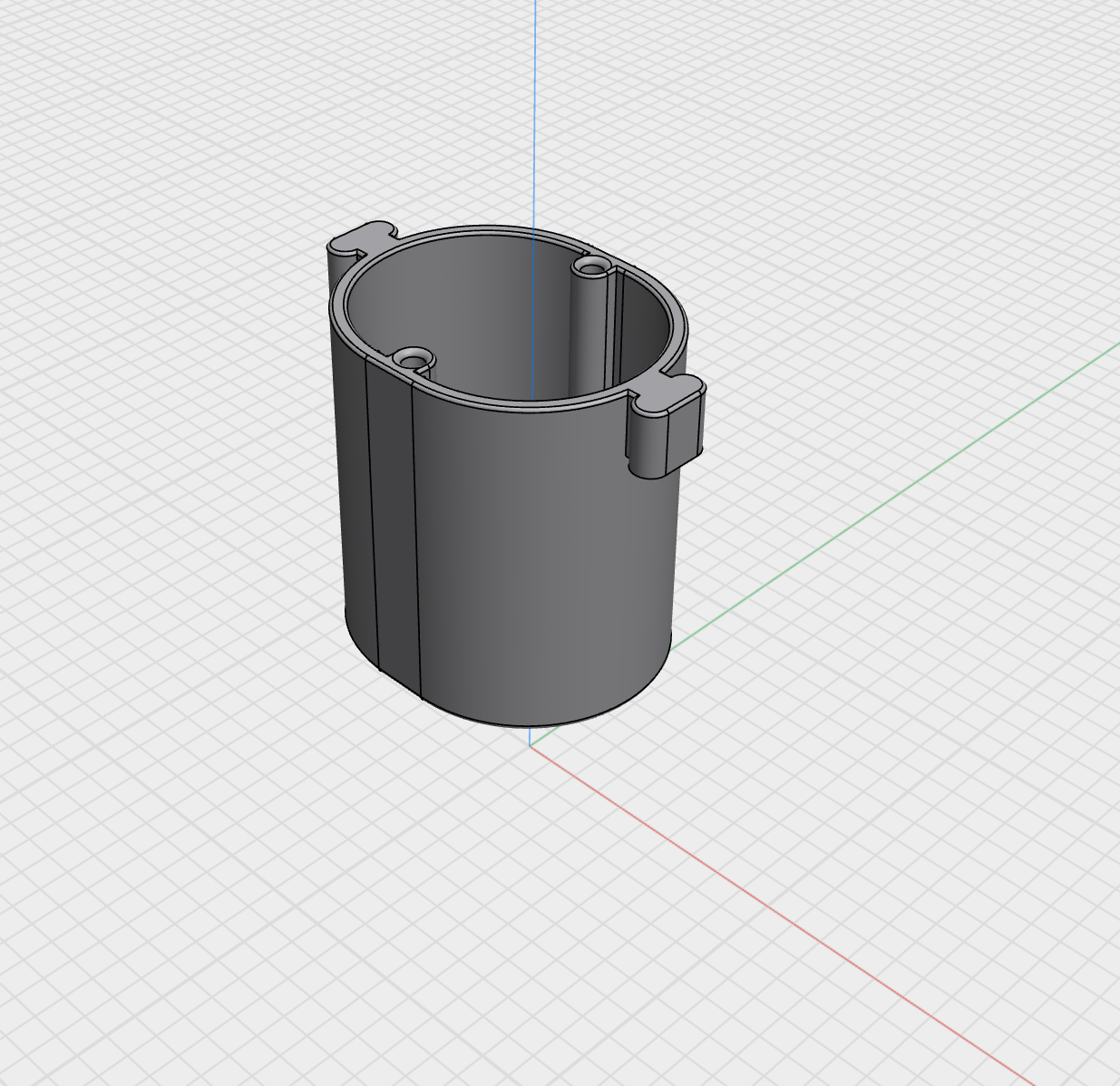1120x1086 pixels.
Task: Select the rear screw post column inside
Action: (x=589, y=331)
